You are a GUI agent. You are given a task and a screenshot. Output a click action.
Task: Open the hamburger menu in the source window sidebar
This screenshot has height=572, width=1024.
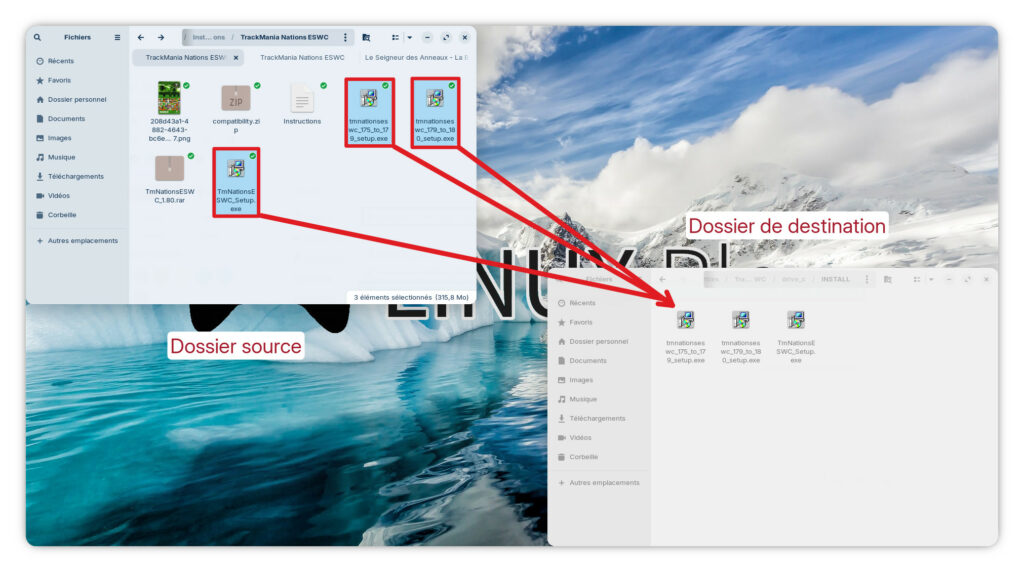coord(117,37)
